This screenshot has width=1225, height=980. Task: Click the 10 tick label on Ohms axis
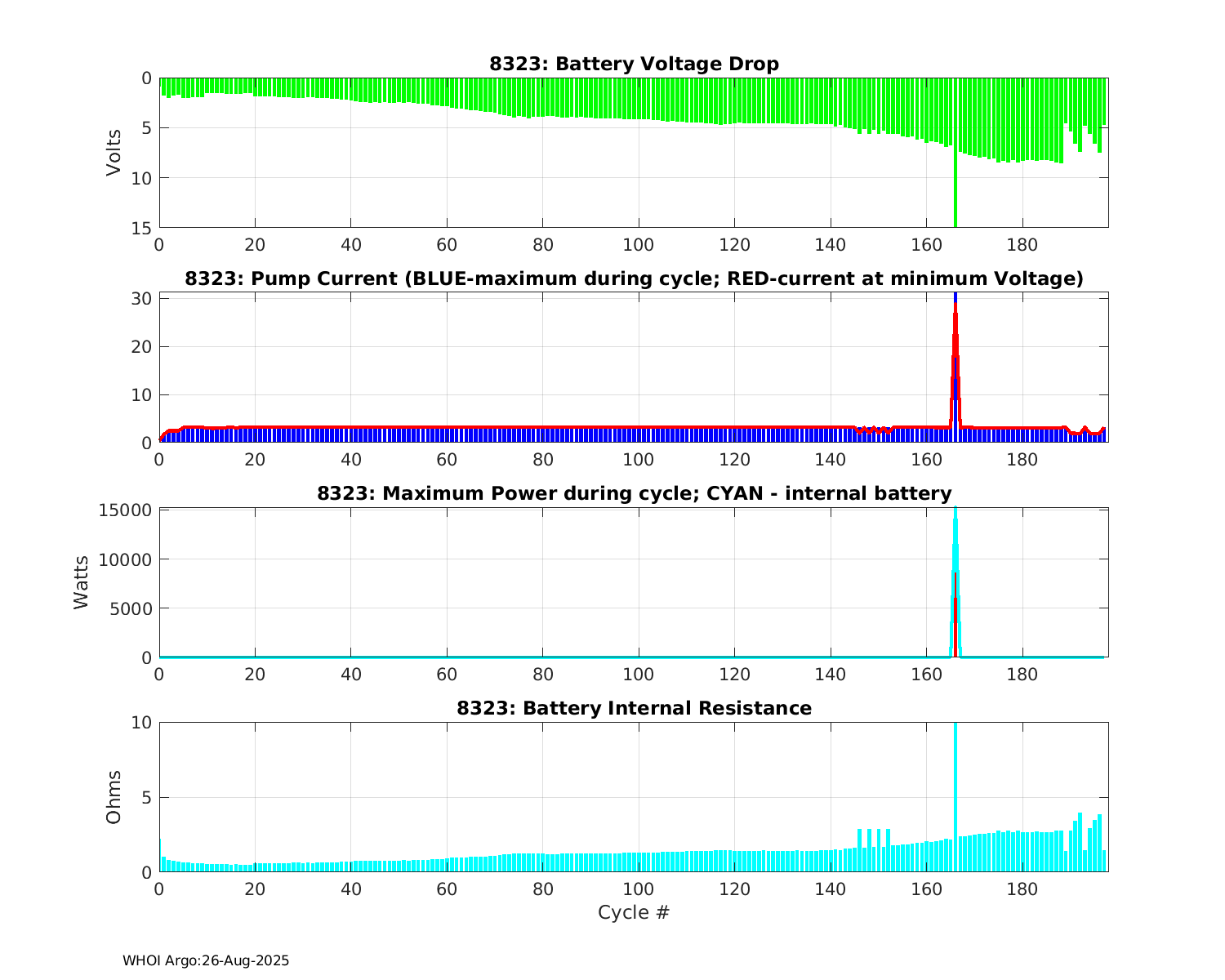click(141, 723)
